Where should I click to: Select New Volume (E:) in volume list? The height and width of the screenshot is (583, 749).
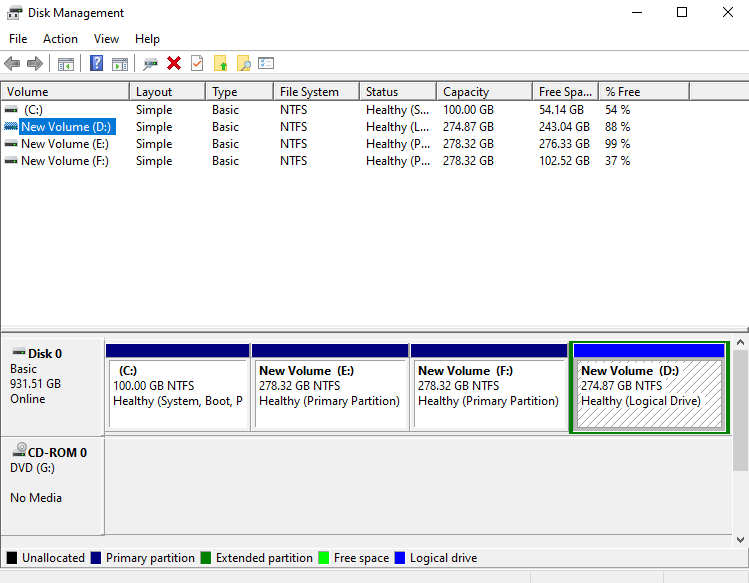pos(65,144)
